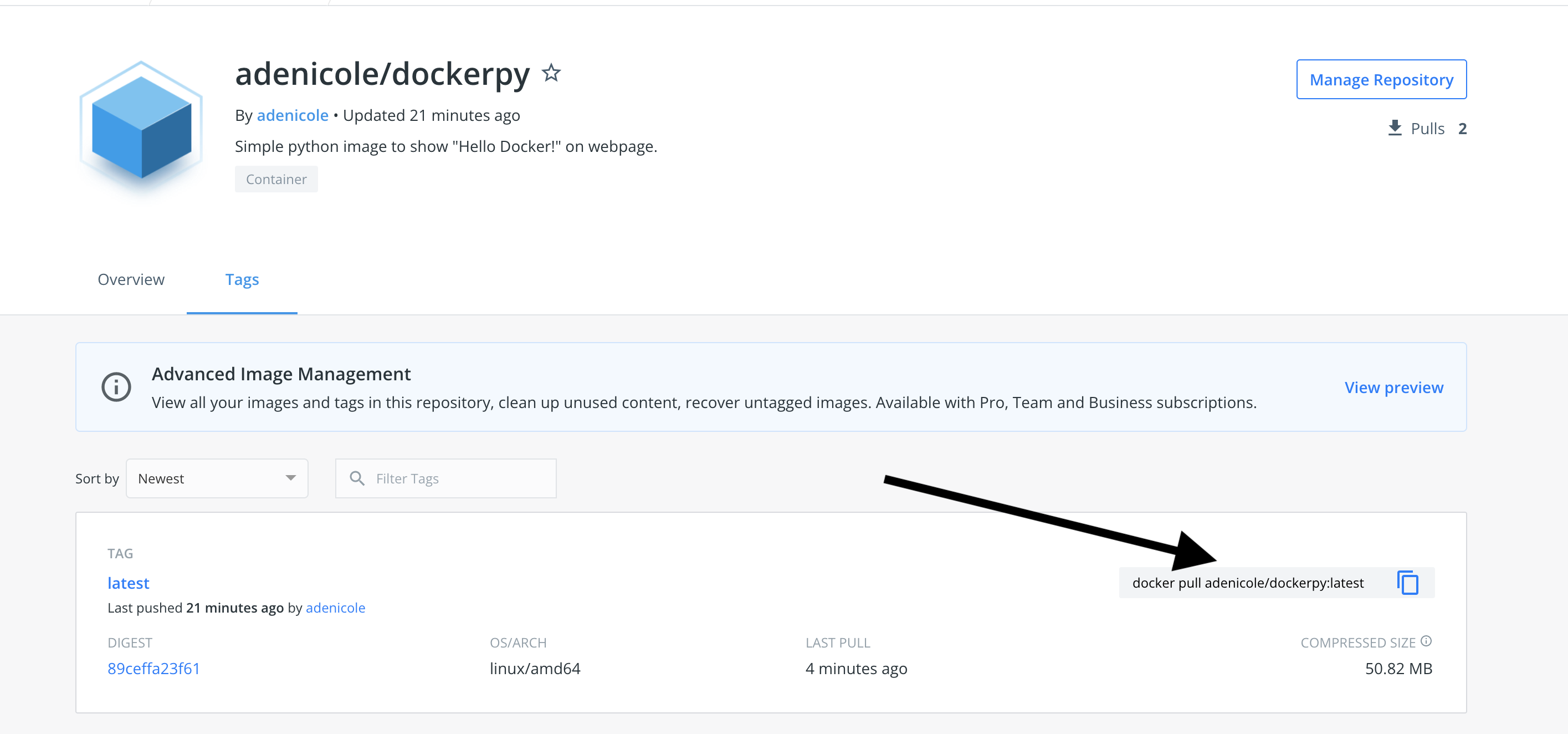
Task: Copy the docker pull command
Action: click(x=1407, y=582)
